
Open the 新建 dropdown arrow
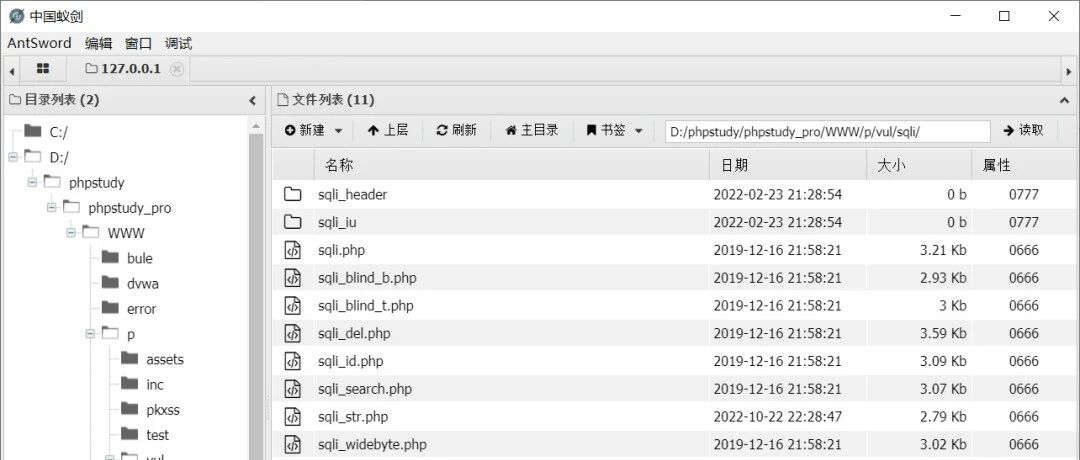(x=338, y=130)
